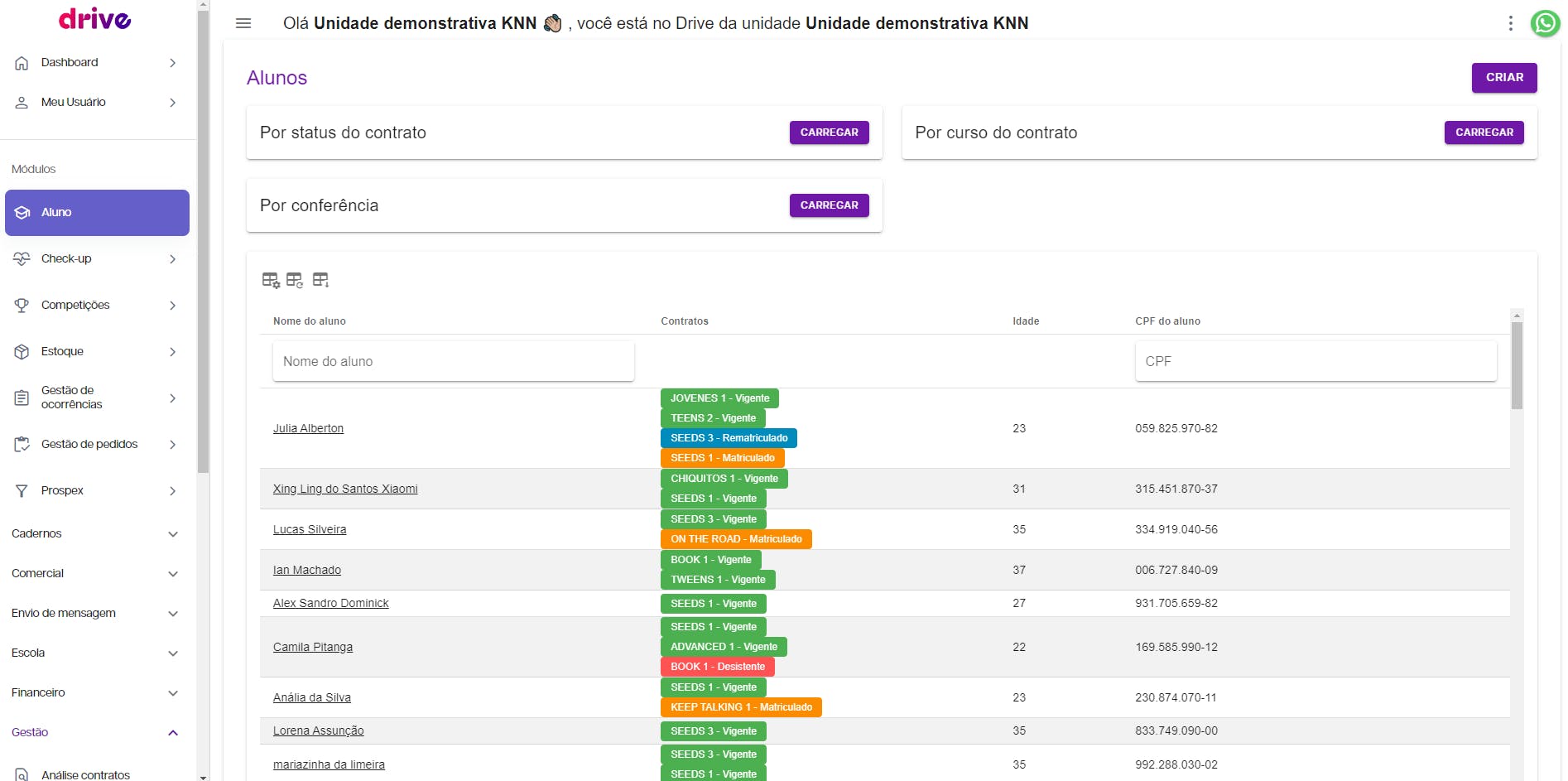Open student Lucas Silveira

310,530
